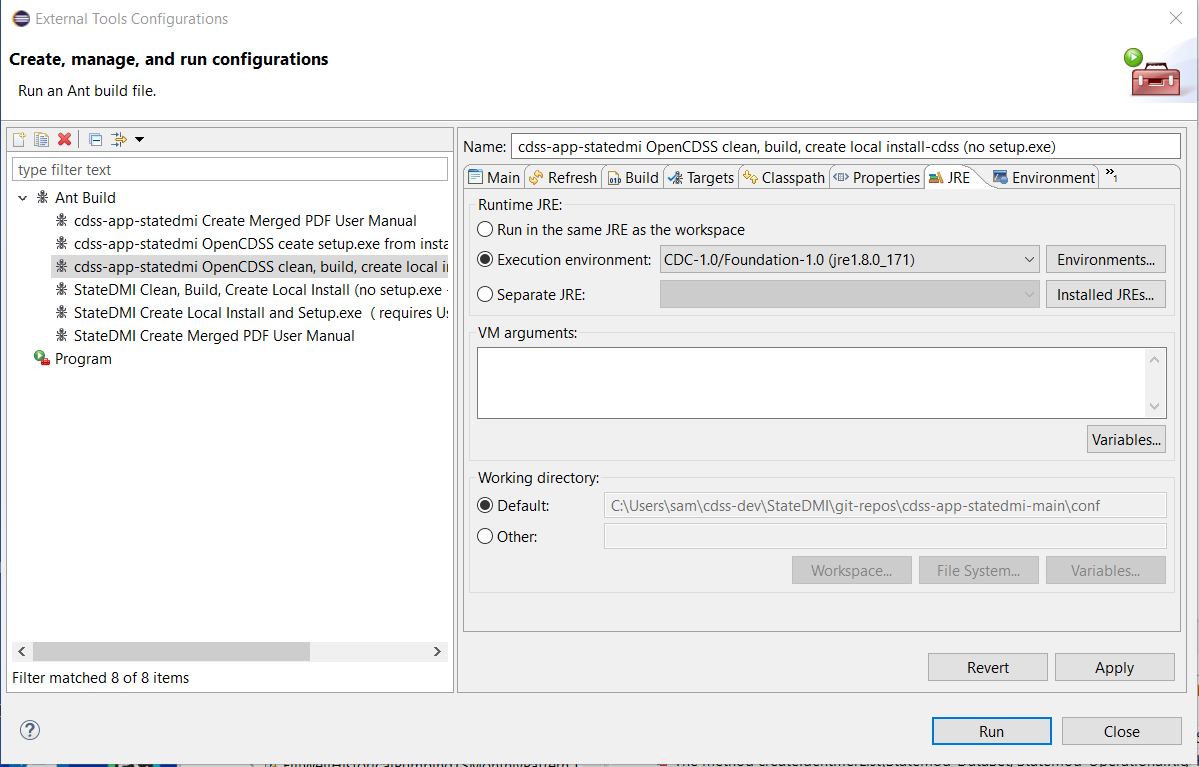Click the Environments... button
The width and height of the screenshot is (1199, 767).
pos(1106,259)
